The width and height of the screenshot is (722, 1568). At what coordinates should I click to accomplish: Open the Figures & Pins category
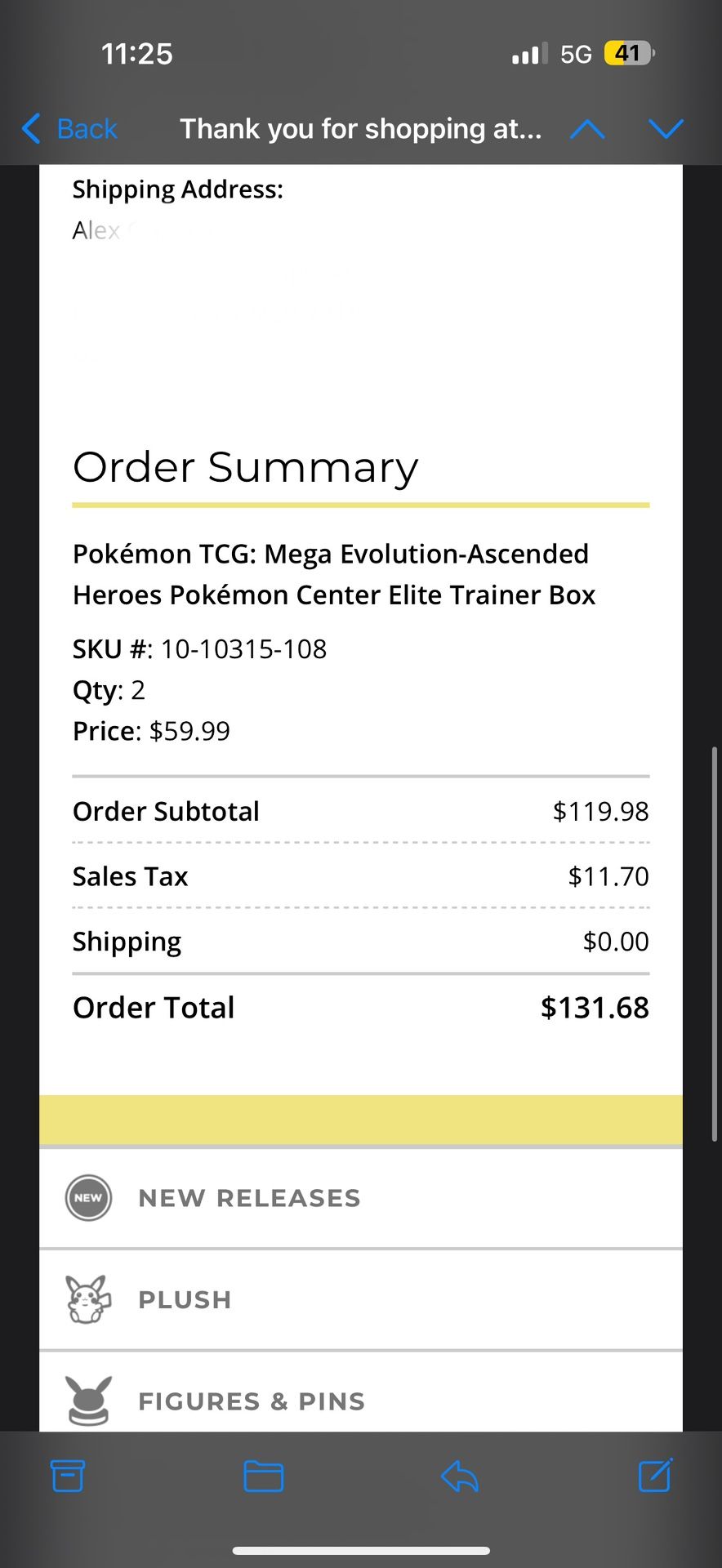(252, 1401)
